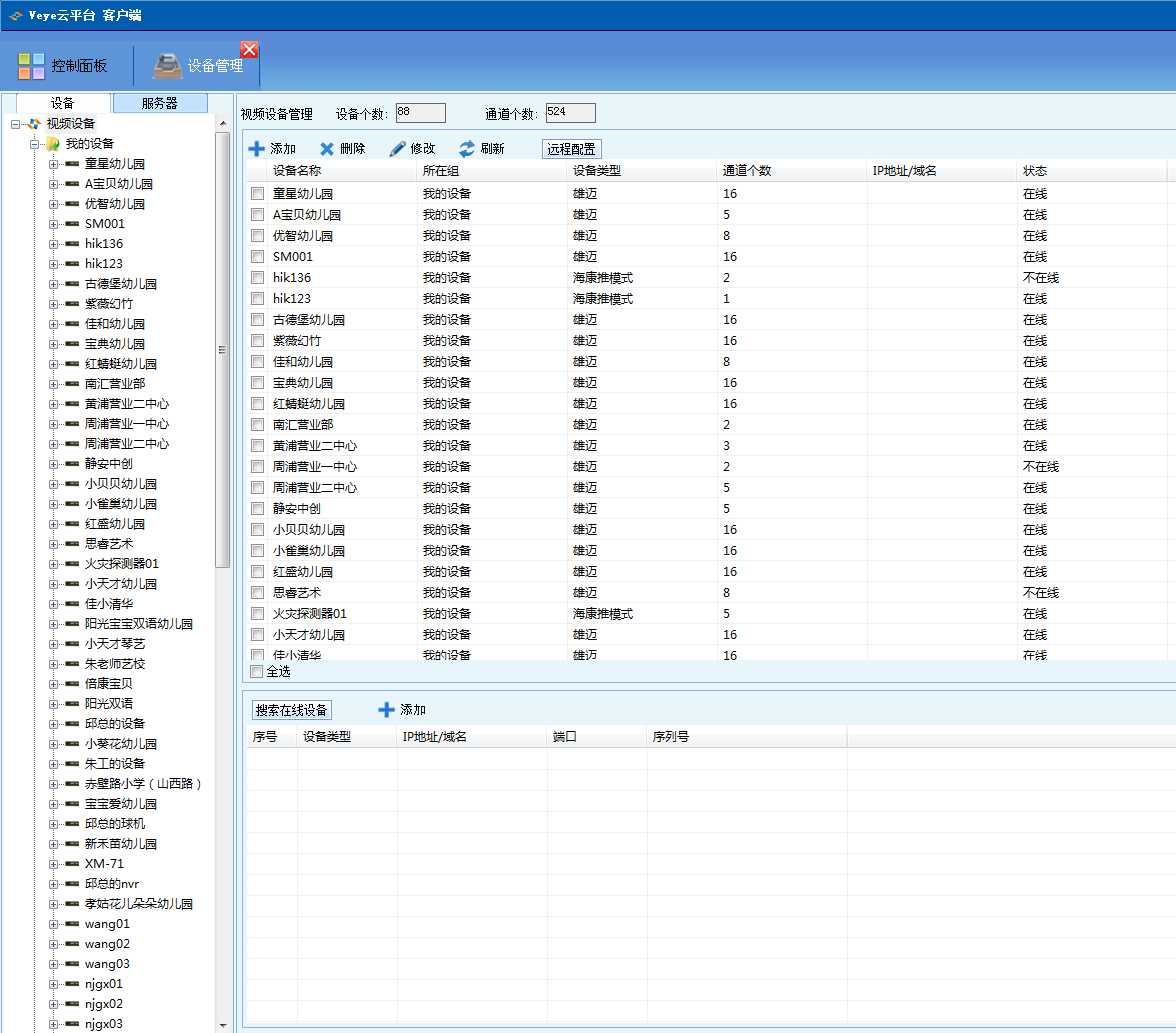Click the device tree vertical scrollbar thumb
The width and height of the screenshot is (1176, 1033).
click(x=223, y=350)
